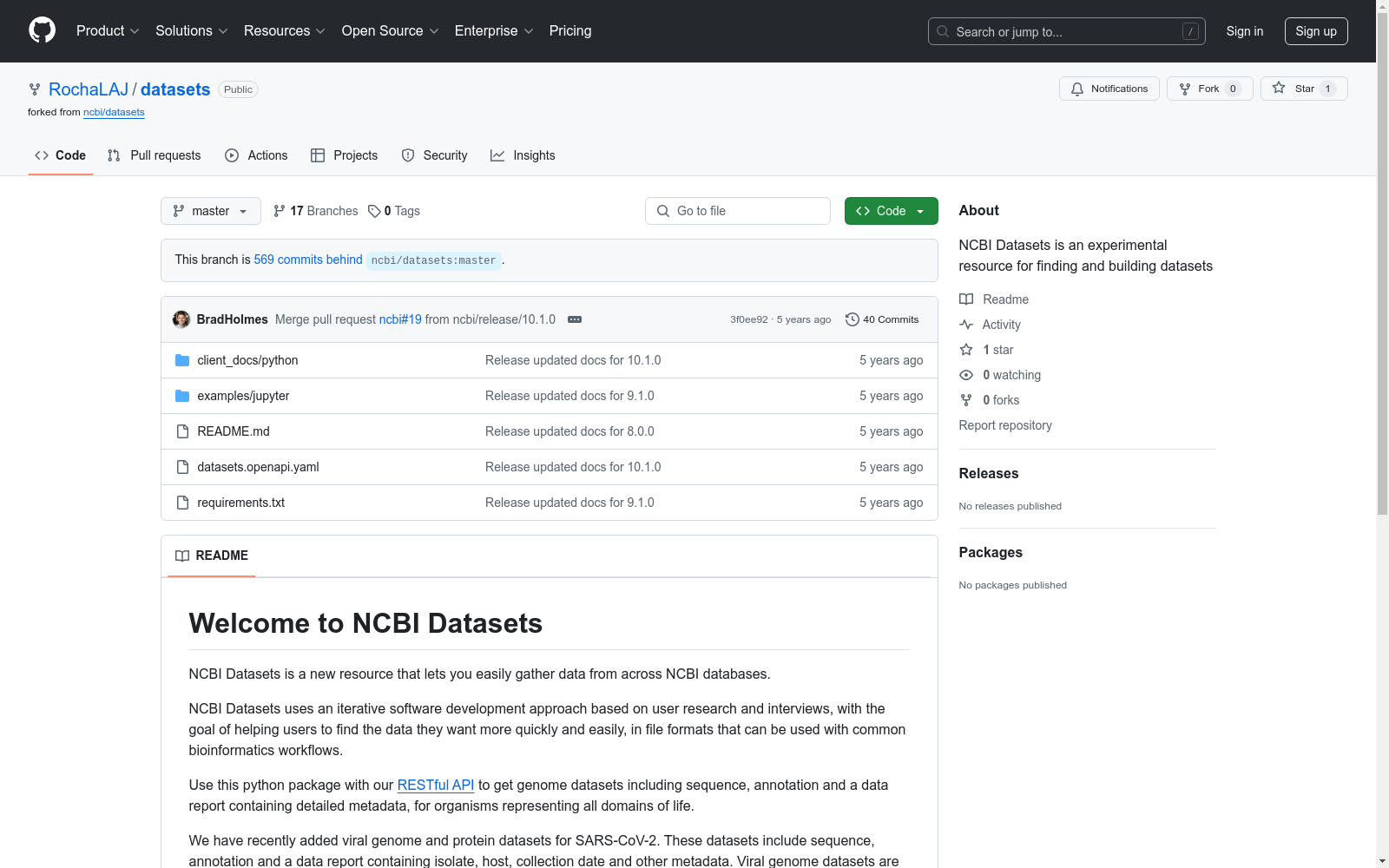The height and width of the screenshot is (868, 1389).
Task: Click the Pricing link
Action: point(570,31)
